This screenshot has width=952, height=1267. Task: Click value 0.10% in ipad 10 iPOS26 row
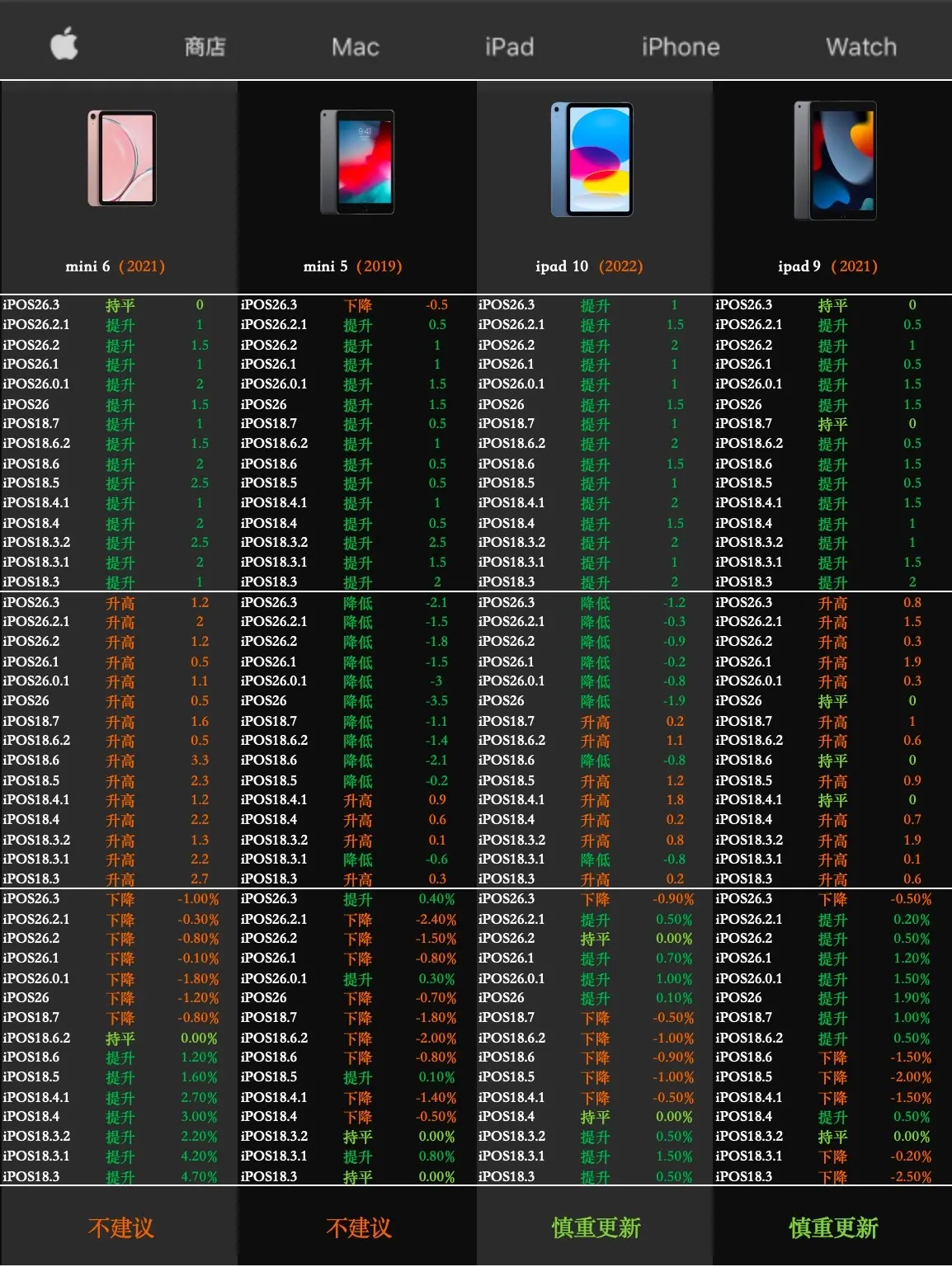click(674, 999)
